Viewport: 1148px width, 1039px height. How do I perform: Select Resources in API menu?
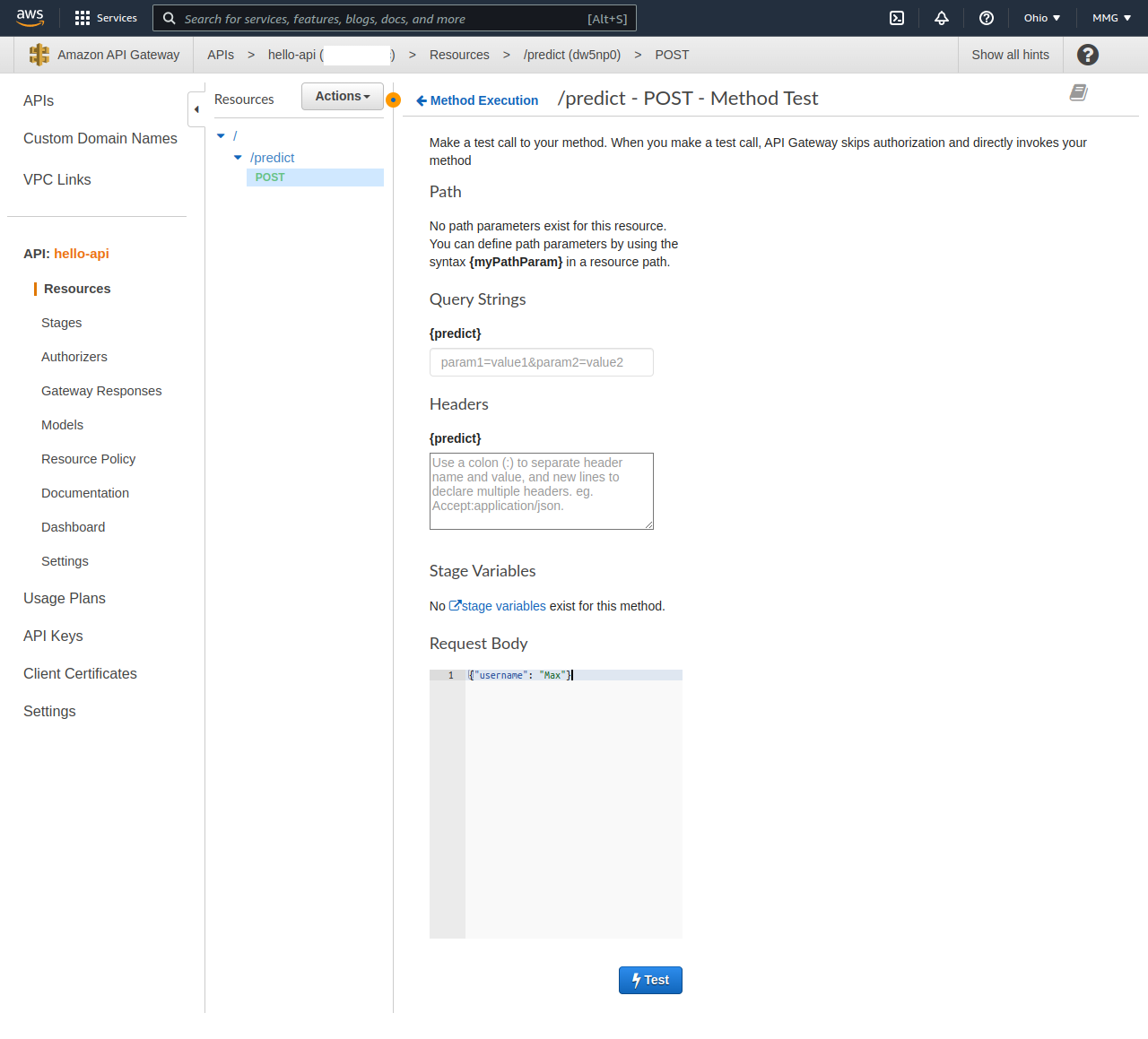pyautogui.click(x=77, y=289)
